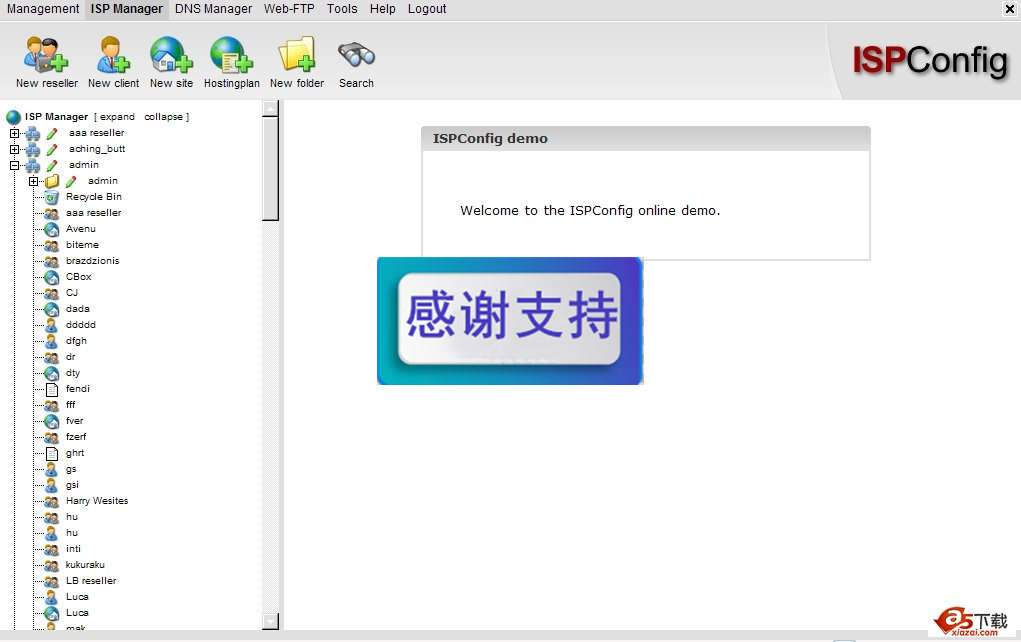Open the Management menu
This screenshot has height=642, width=1021.
[43, 9]
